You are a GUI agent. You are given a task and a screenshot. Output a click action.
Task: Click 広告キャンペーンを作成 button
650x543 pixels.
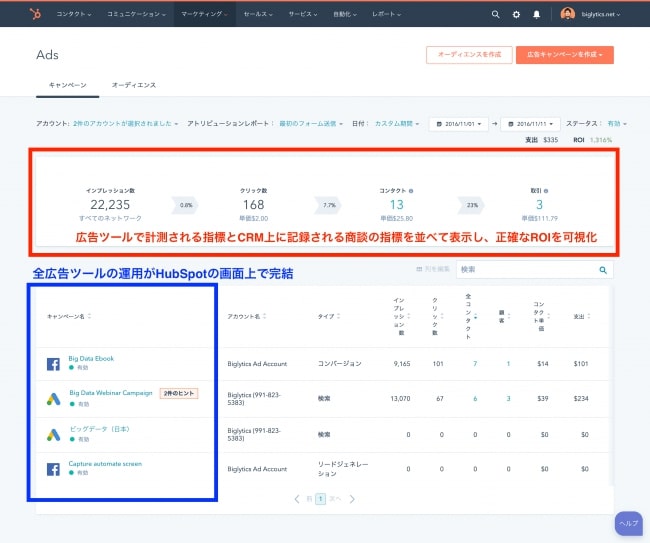(565, 55)
